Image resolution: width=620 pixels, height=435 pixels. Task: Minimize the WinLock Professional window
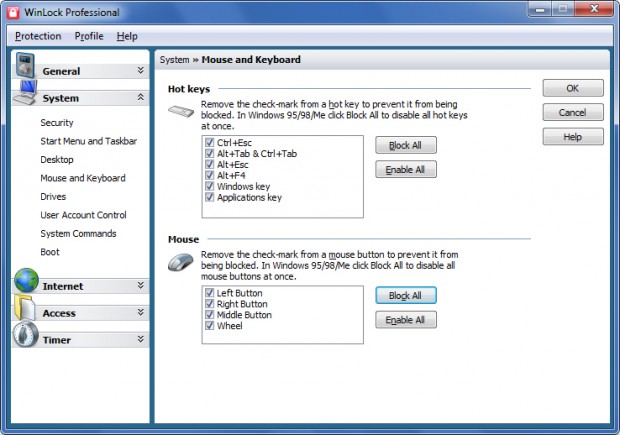(x=540, y=9)
